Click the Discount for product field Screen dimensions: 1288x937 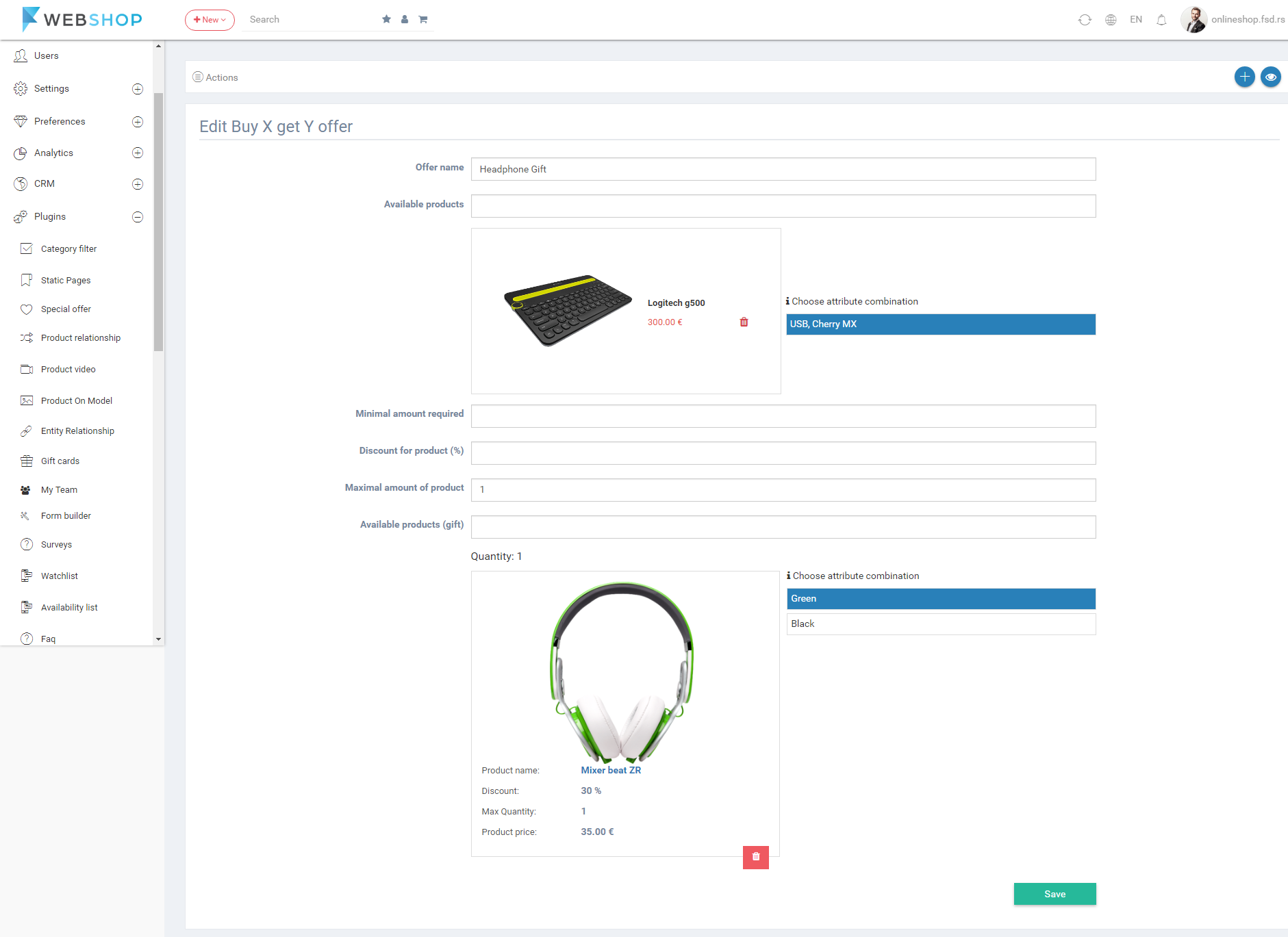(783, 453)
